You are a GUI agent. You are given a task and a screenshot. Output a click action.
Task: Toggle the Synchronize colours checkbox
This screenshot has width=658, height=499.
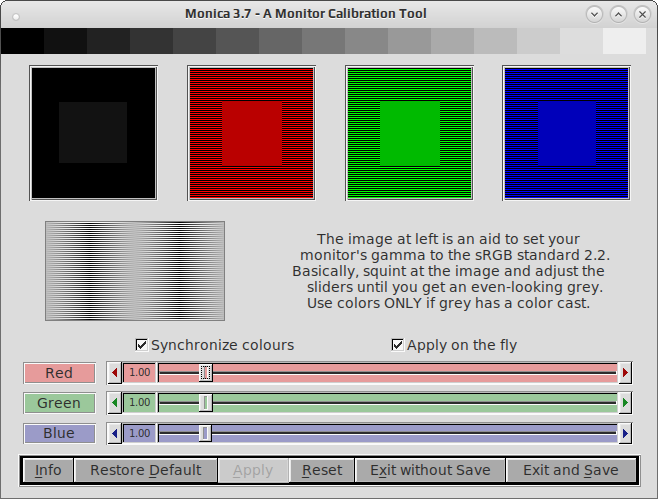click(141, 345)
